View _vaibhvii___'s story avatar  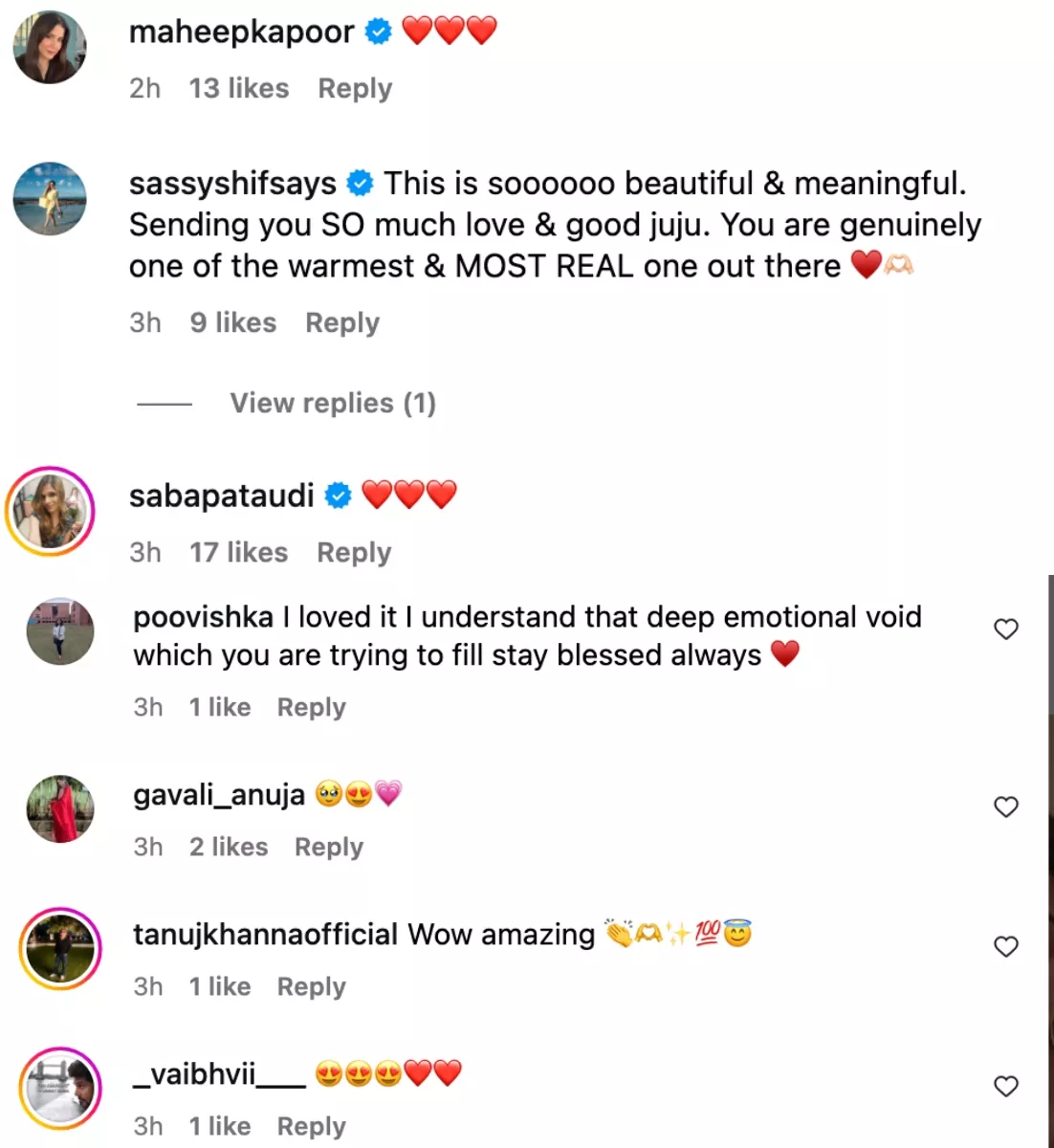point(60,1088)
